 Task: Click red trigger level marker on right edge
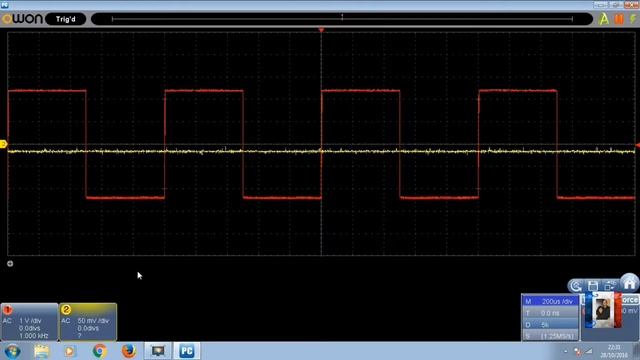pyautogui.click(x=638, y=145)
